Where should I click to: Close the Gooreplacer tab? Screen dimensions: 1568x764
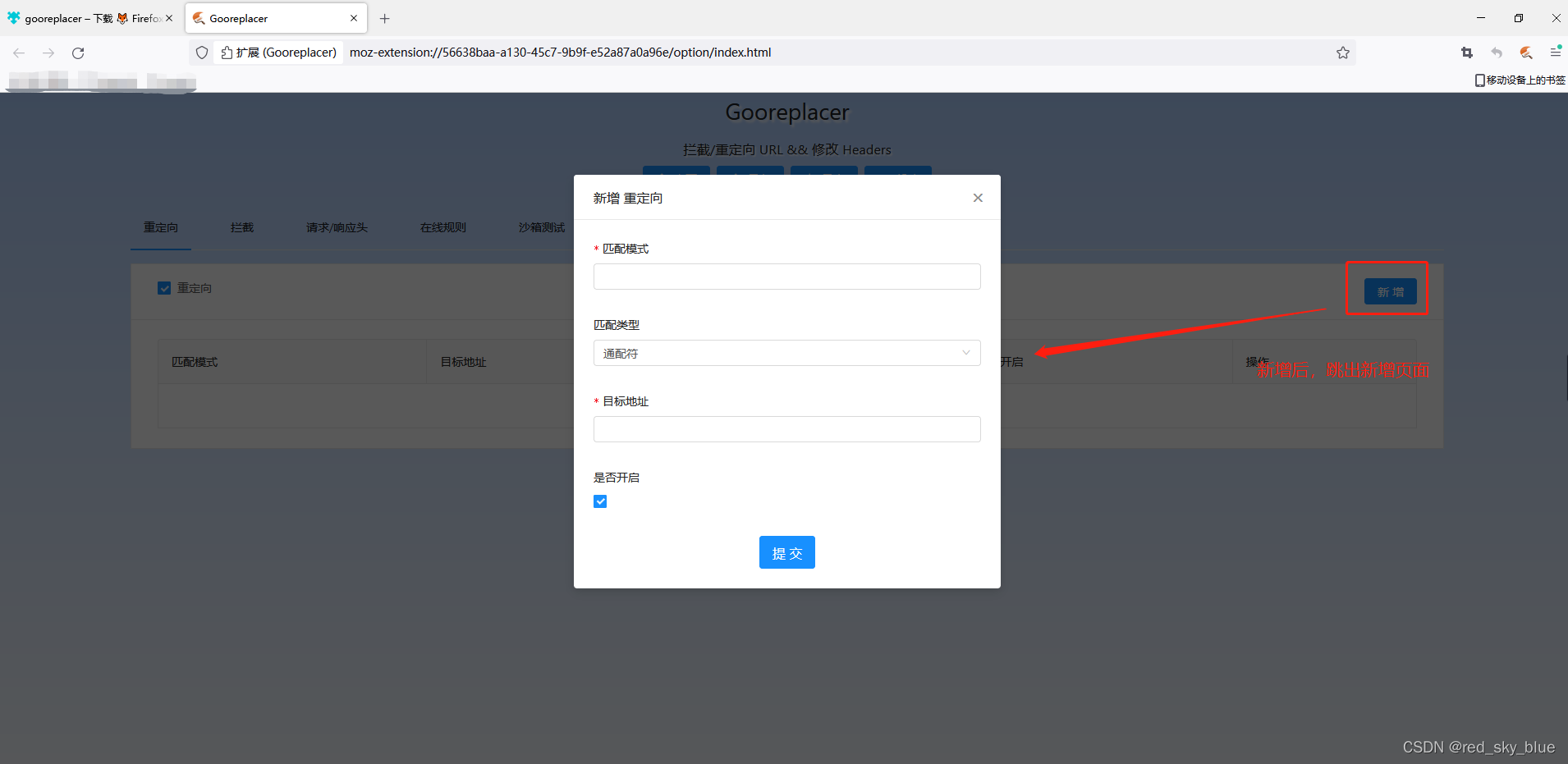pos(354,18)
